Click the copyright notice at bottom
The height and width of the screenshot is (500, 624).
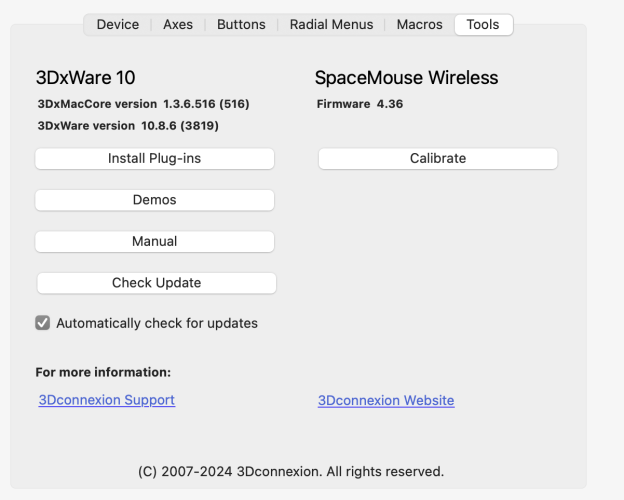pyautogui.click(x=290, y=471)
